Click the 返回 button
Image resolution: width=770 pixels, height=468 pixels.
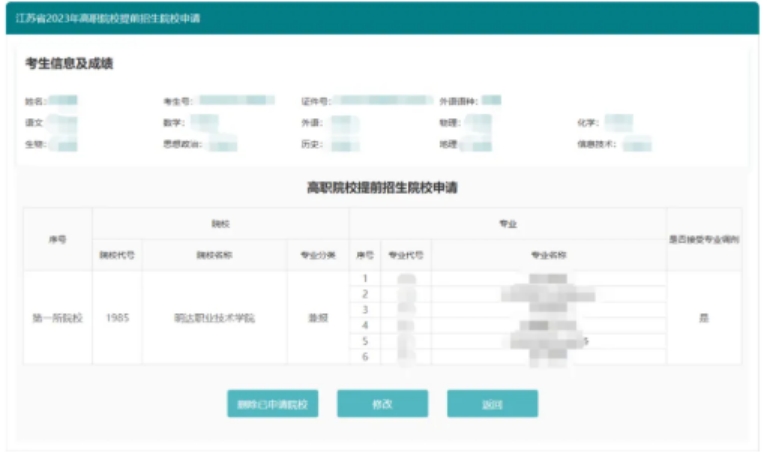pos(492,404)
